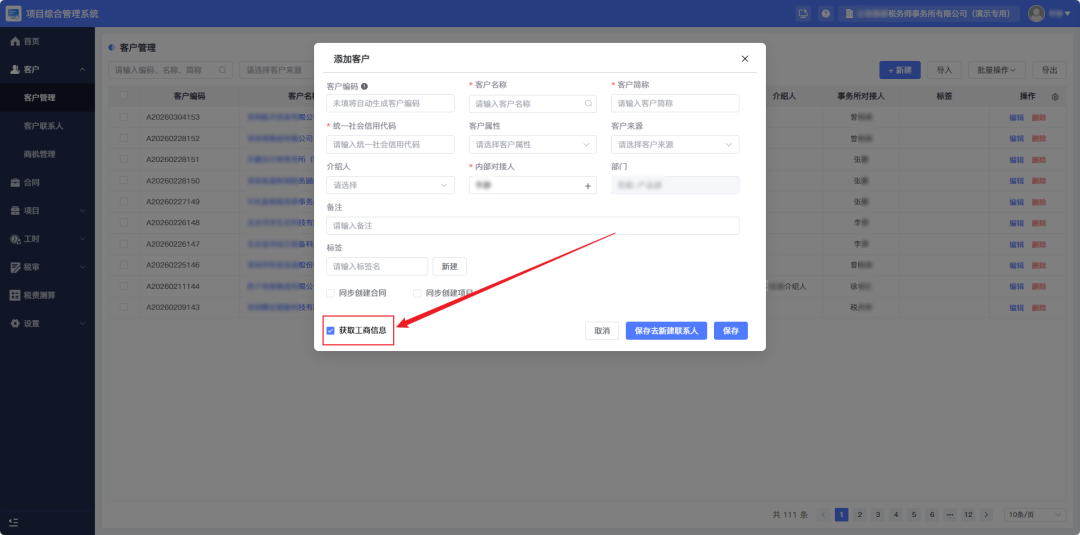This screenshot has height=535, width=1080.
Task: Expand the 税审 sidebar menu
Action: (47, 267)
